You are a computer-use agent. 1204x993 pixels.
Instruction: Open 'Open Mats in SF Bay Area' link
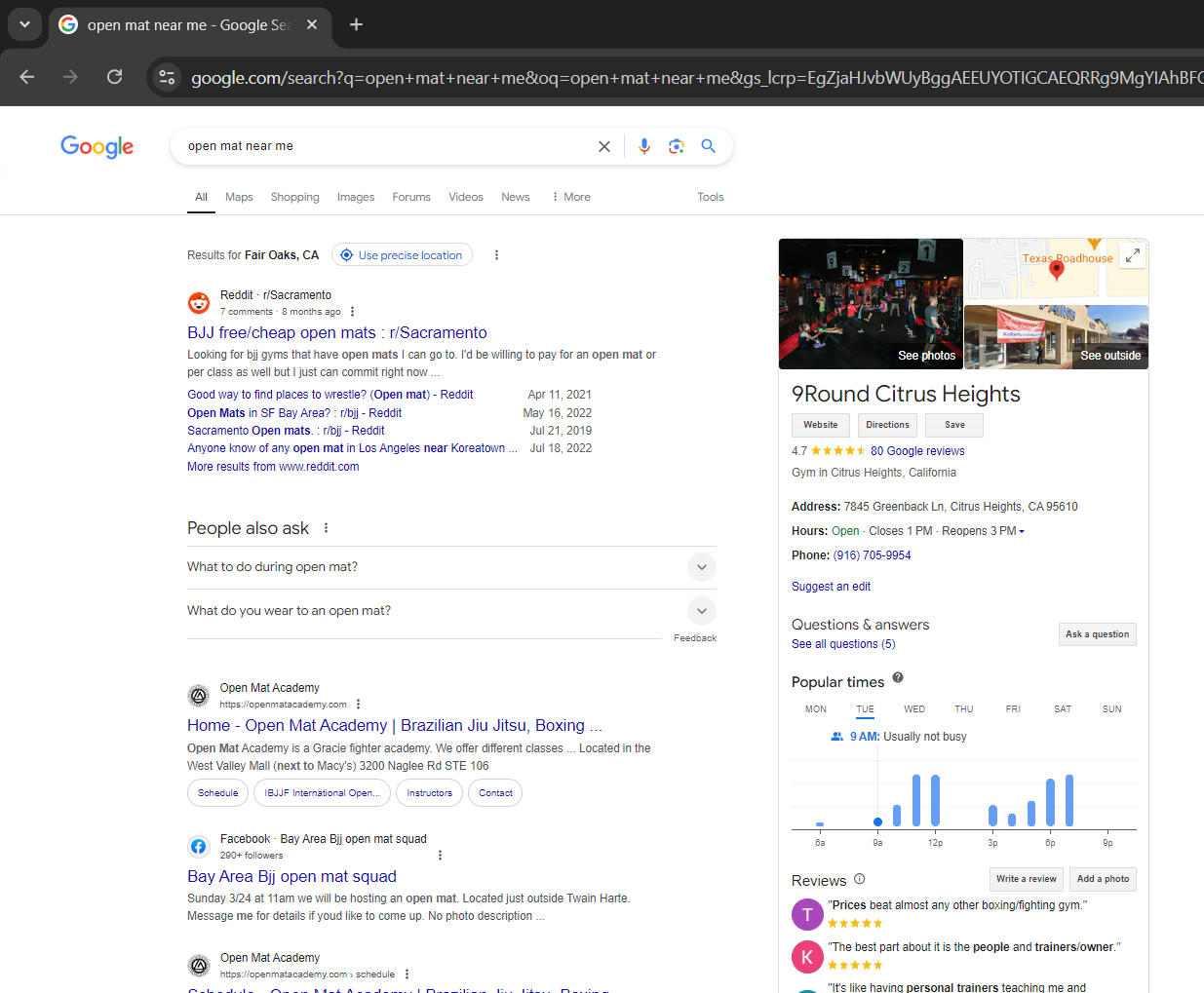(294, 413)
